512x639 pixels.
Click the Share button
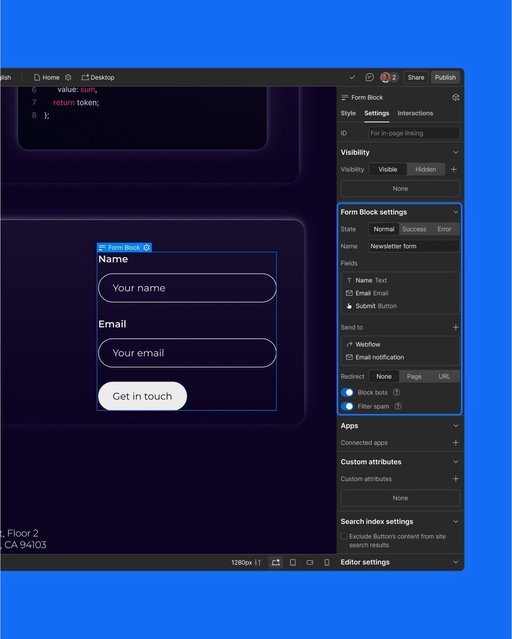416,77
